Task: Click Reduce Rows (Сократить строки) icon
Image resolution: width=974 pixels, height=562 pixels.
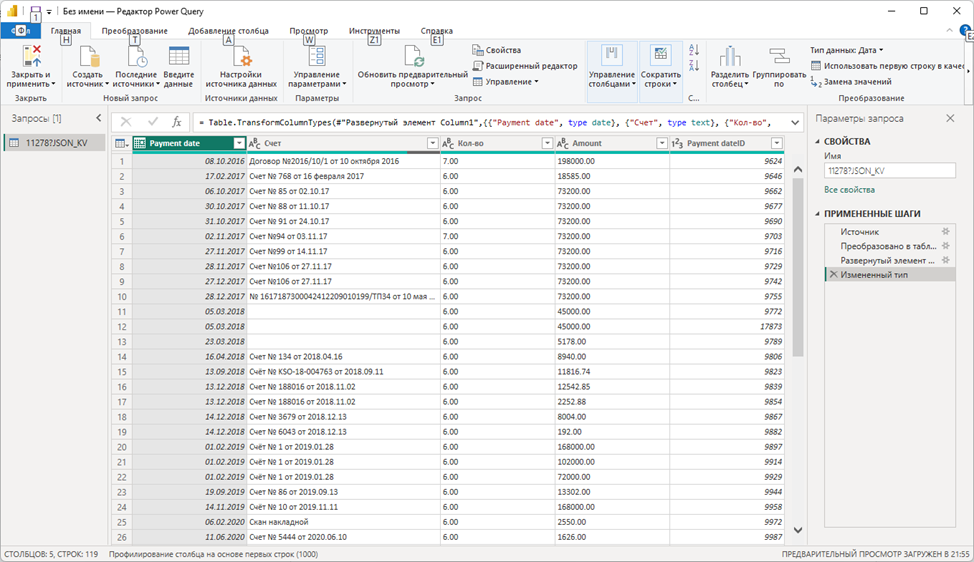Action: tap(660, 55)
